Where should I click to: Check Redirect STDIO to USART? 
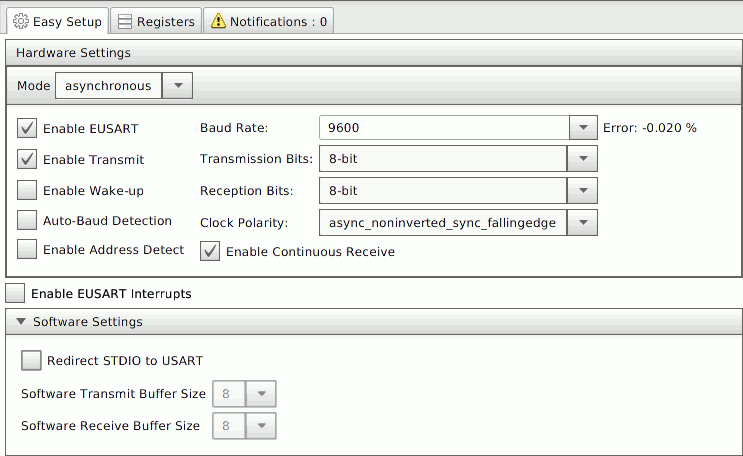coord(31,360)
